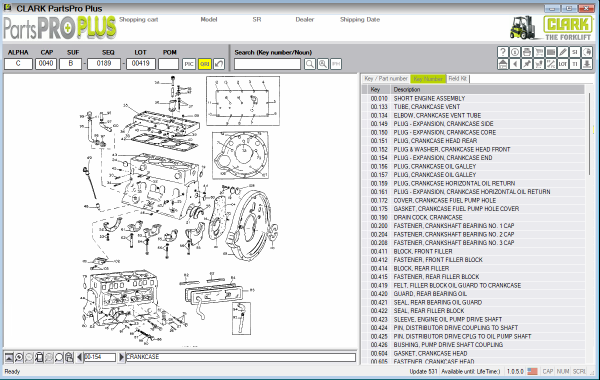Click the Description column header
Image resolution: width=600 pixels, height=380 pixels.
coord(487,90)
